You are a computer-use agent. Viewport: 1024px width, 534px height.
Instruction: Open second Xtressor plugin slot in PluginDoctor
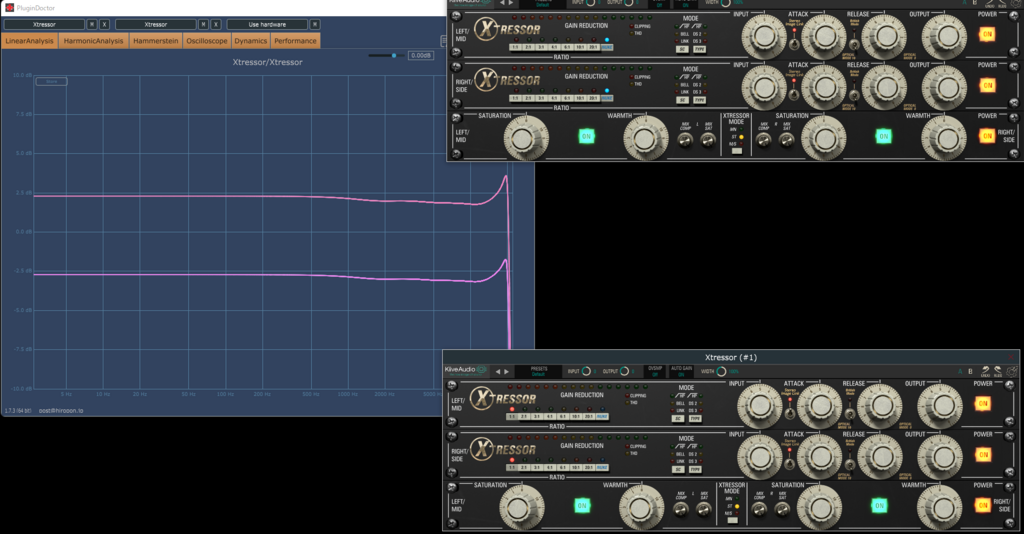tap(155, 24)
